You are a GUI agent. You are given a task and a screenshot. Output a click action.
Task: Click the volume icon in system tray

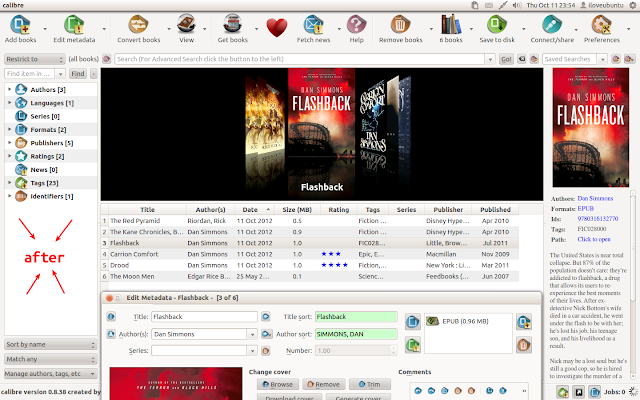coord(517,5)
